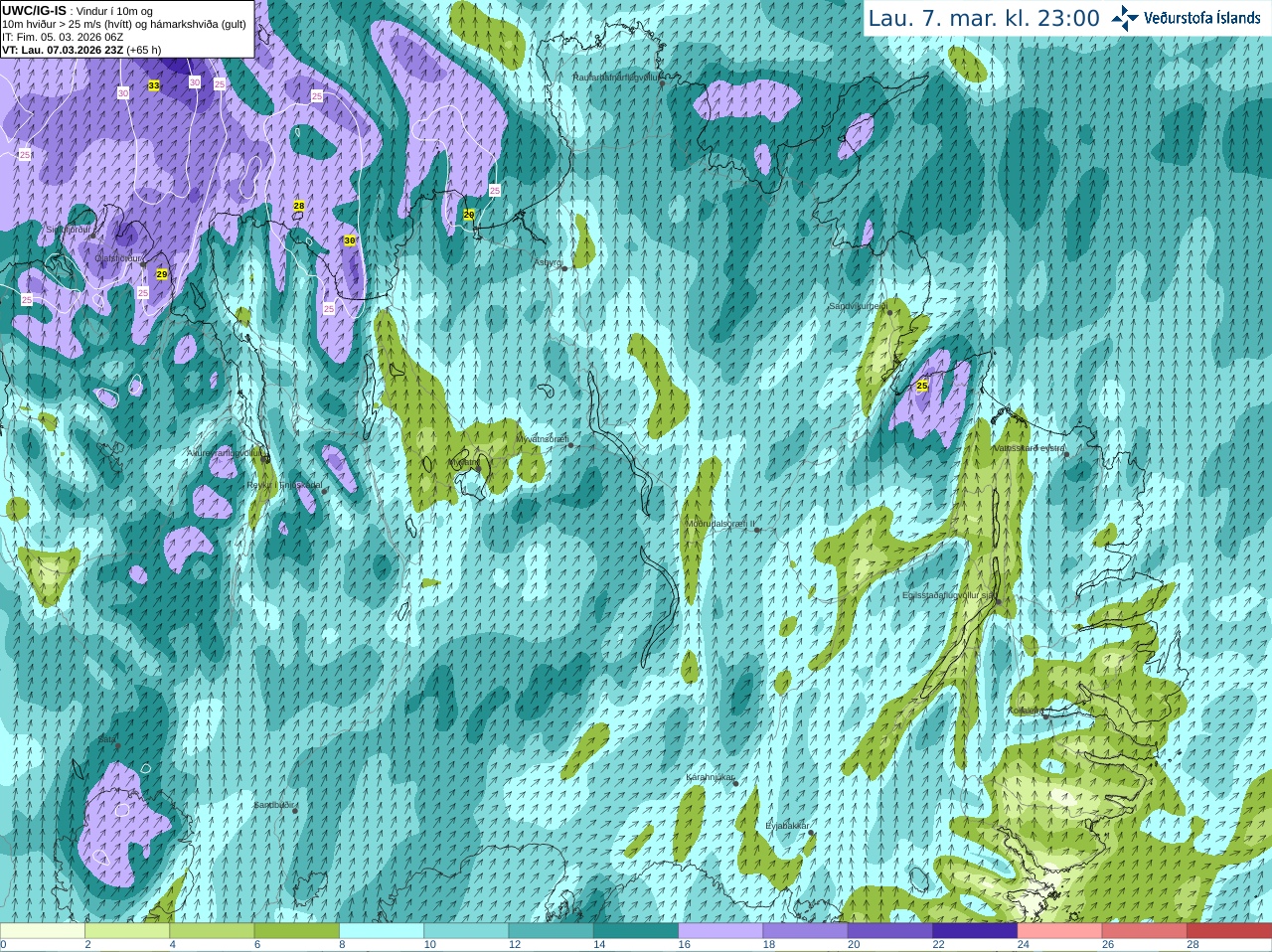Click the 10–12 m/s light teal legend swatch
The image size is (1272, 952).
[x=466, y=931]
